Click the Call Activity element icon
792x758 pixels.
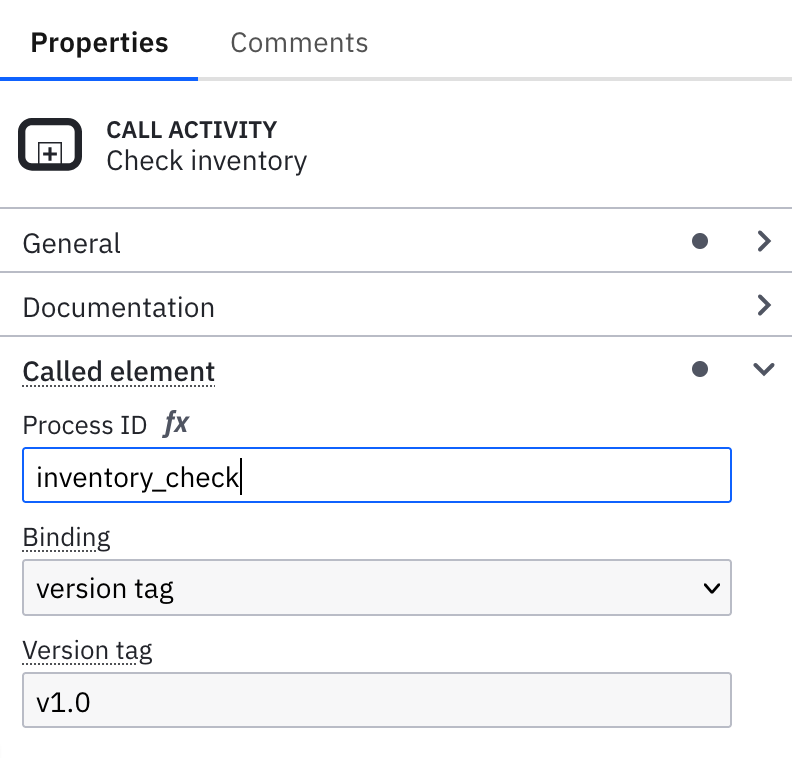[x=49, y=146]
